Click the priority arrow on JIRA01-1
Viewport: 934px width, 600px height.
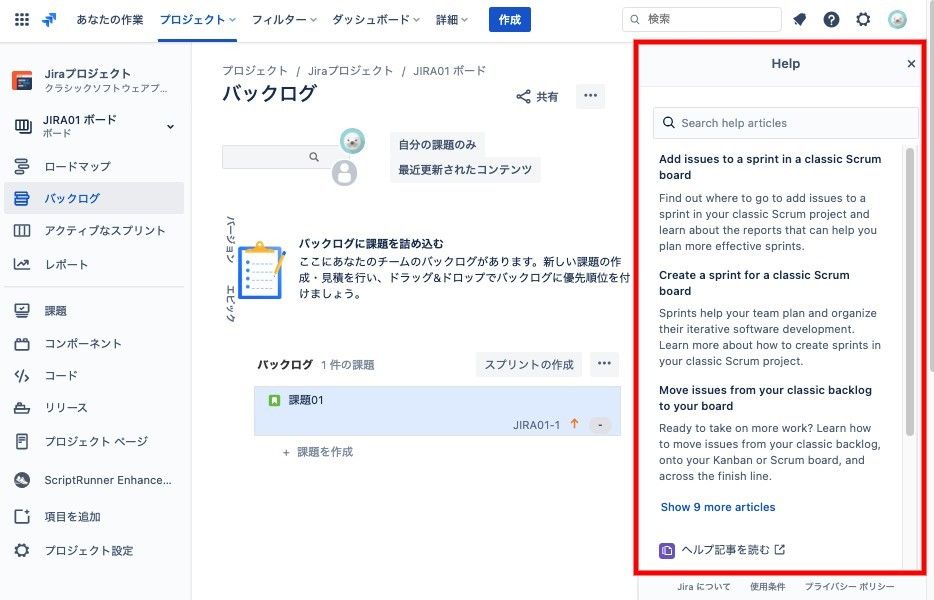(574, 424)
